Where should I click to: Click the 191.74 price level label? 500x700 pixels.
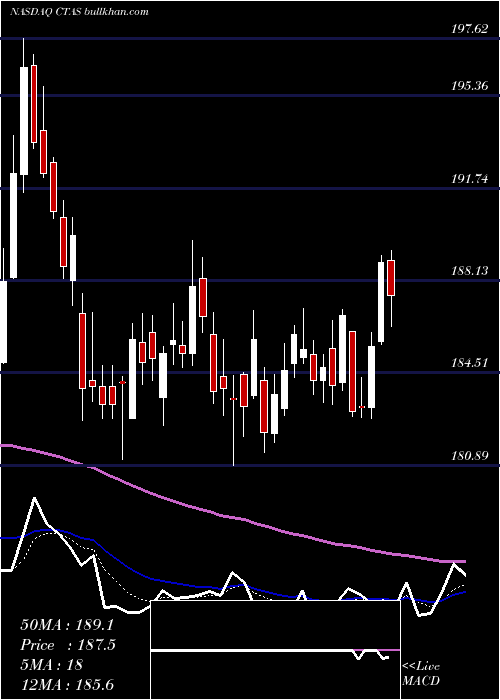[x=469, y=179]
